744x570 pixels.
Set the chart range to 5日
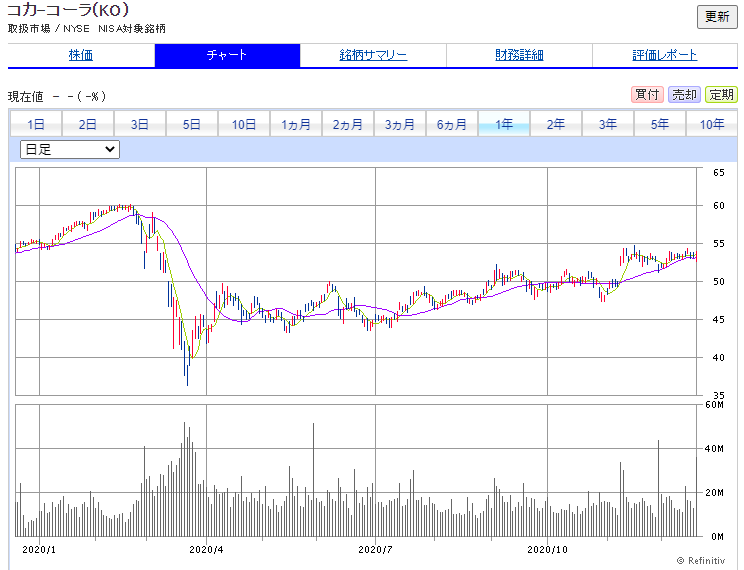[192, 124]
